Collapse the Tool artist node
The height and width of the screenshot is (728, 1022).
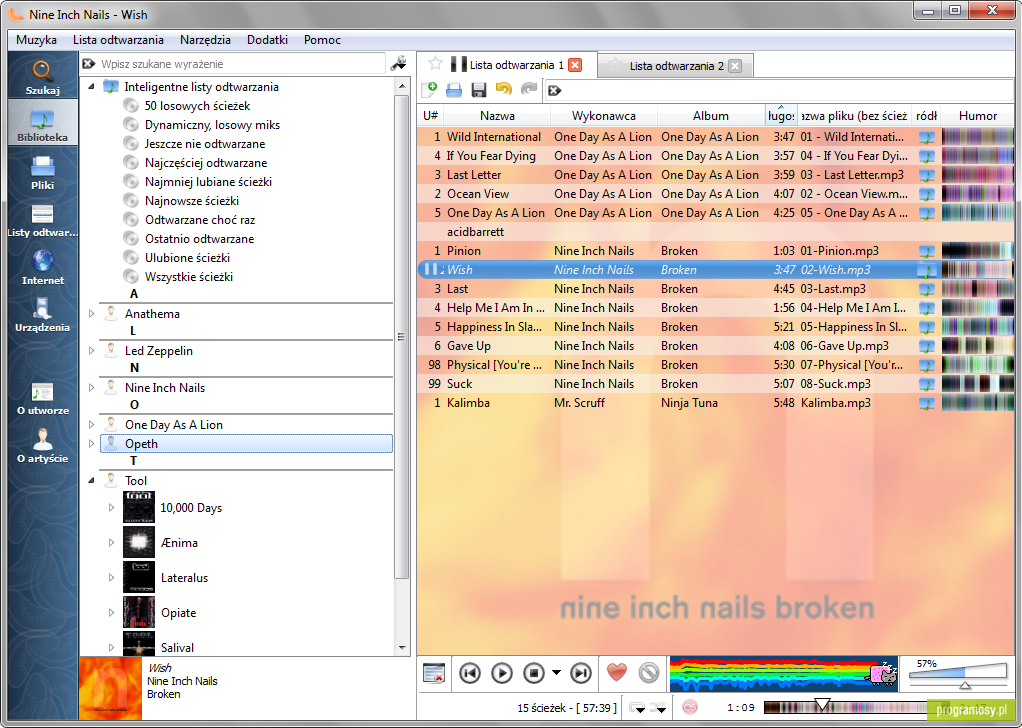(x=91, y=480)
